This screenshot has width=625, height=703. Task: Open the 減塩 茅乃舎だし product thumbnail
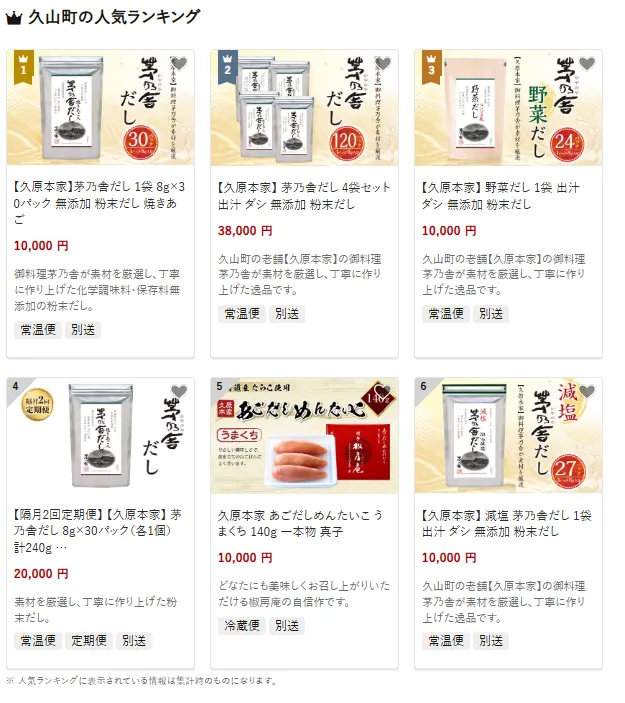click(508, 436)
